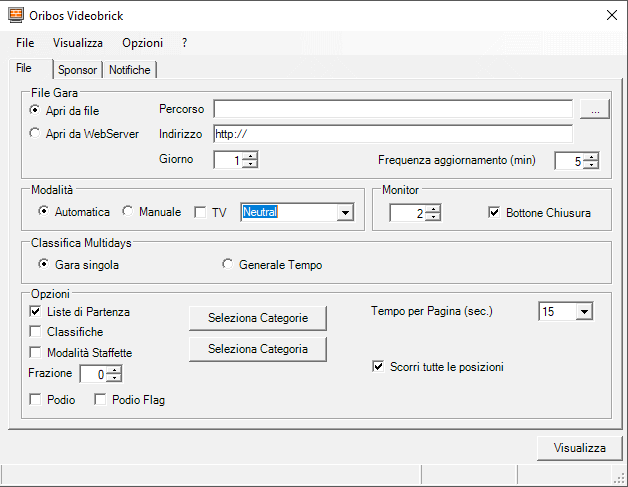Expand the Tempo per Pagina dropdown

click(x=584, y=311)
